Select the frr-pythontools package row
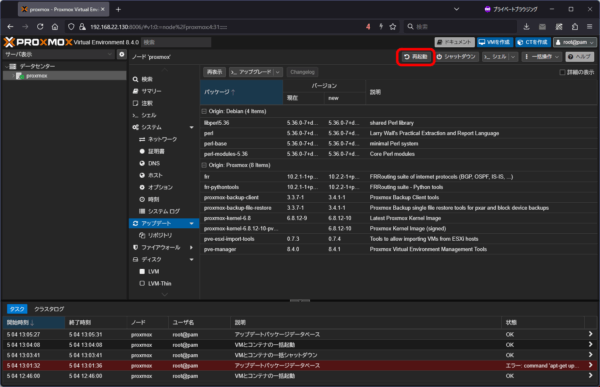 [398, 187]
